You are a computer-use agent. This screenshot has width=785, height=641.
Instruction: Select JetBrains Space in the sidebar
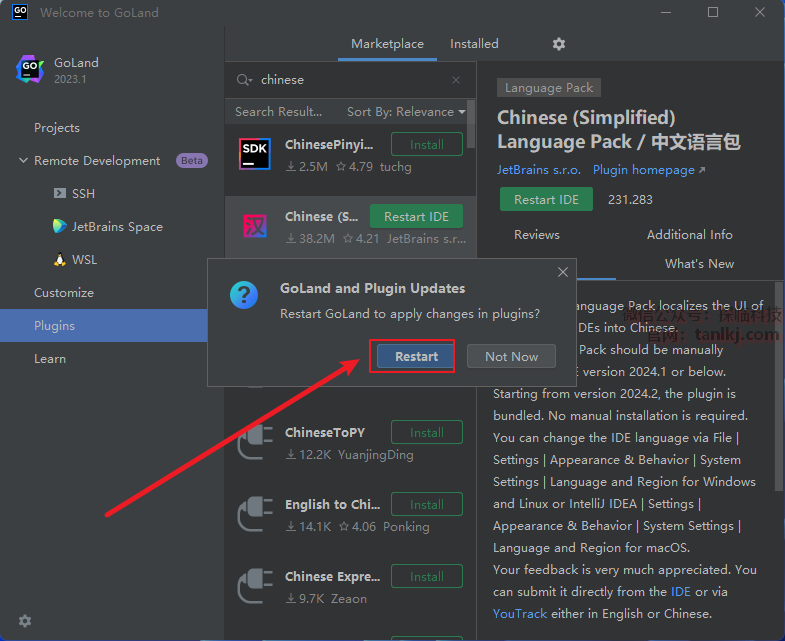[x=117, y=227]
